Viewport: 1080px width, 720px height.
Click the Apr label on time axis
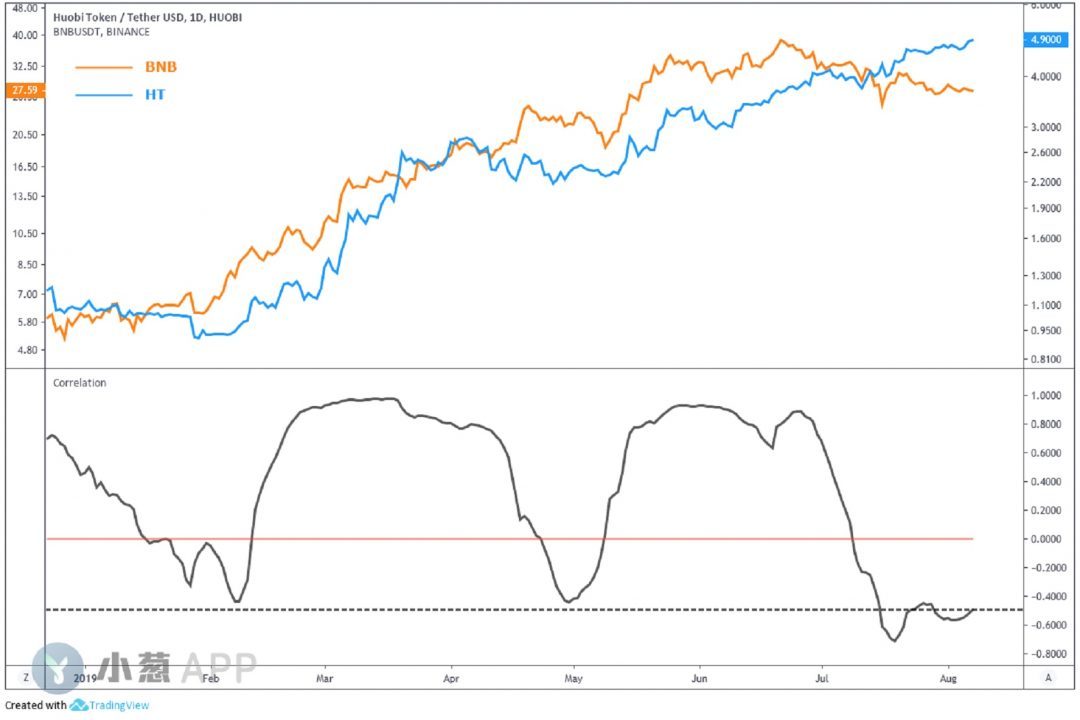point(451,679)
